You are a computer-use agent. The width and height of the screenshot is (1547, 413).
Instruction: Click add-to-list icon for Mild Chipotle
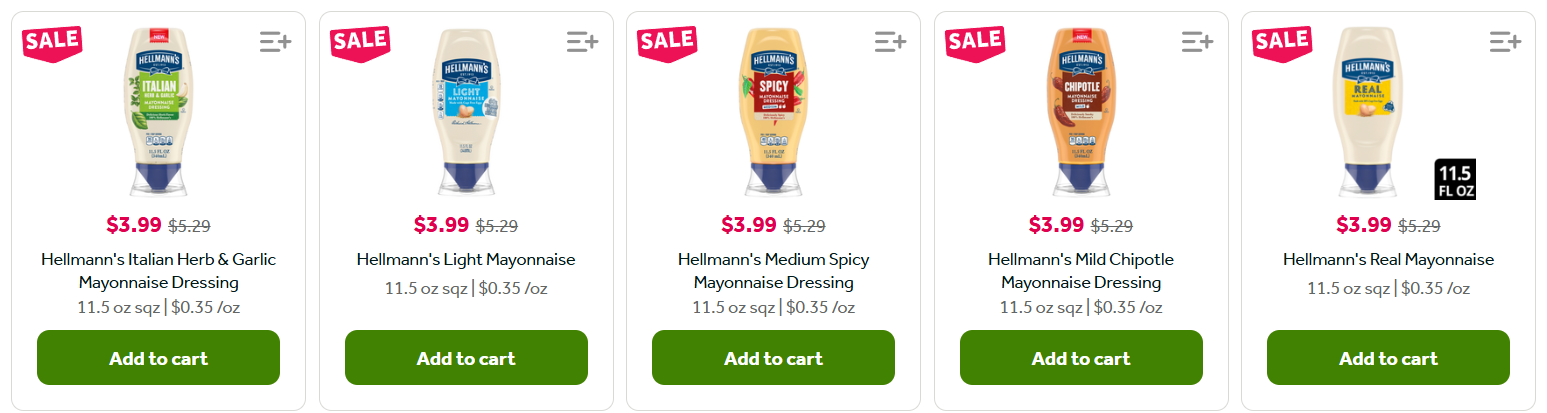point(1197,42)
